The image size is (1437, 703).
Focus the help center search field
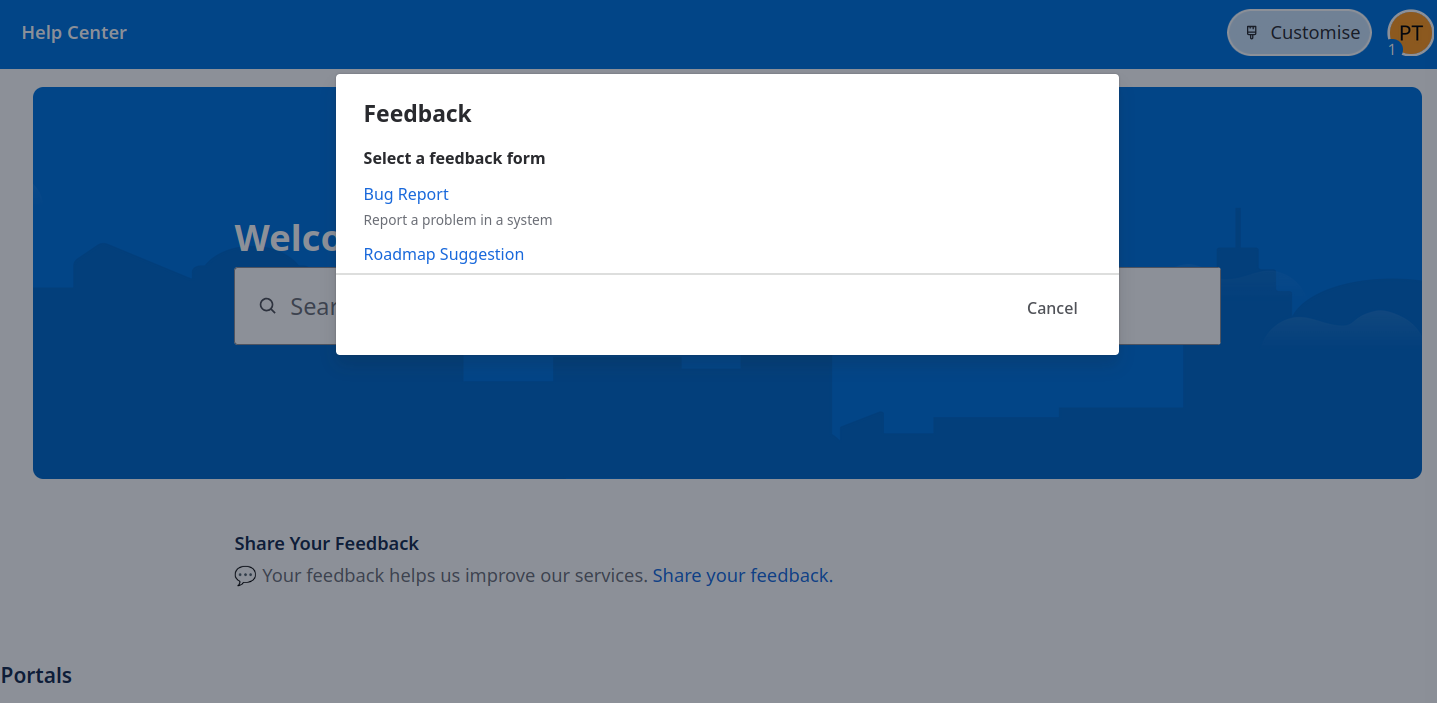(727, 306)
